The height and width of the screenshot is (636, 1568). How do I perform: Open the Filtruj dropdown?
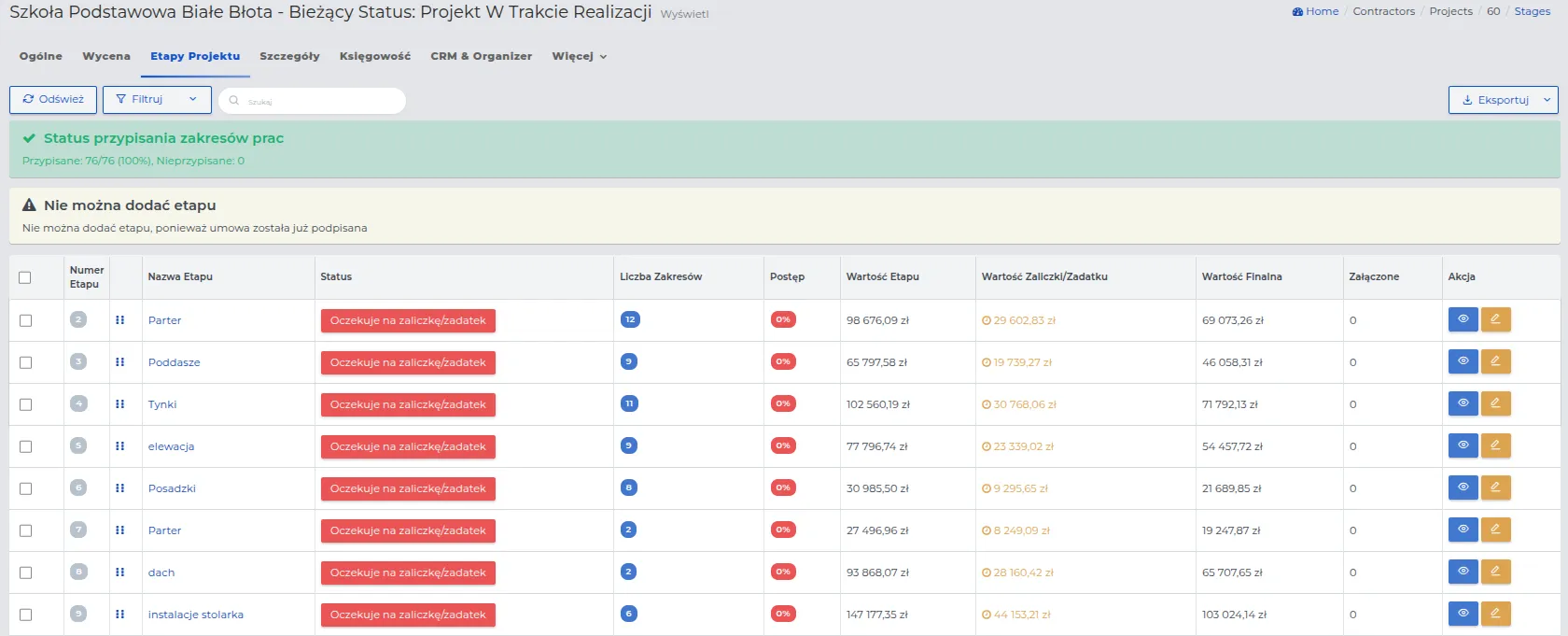tap(157, 100)
